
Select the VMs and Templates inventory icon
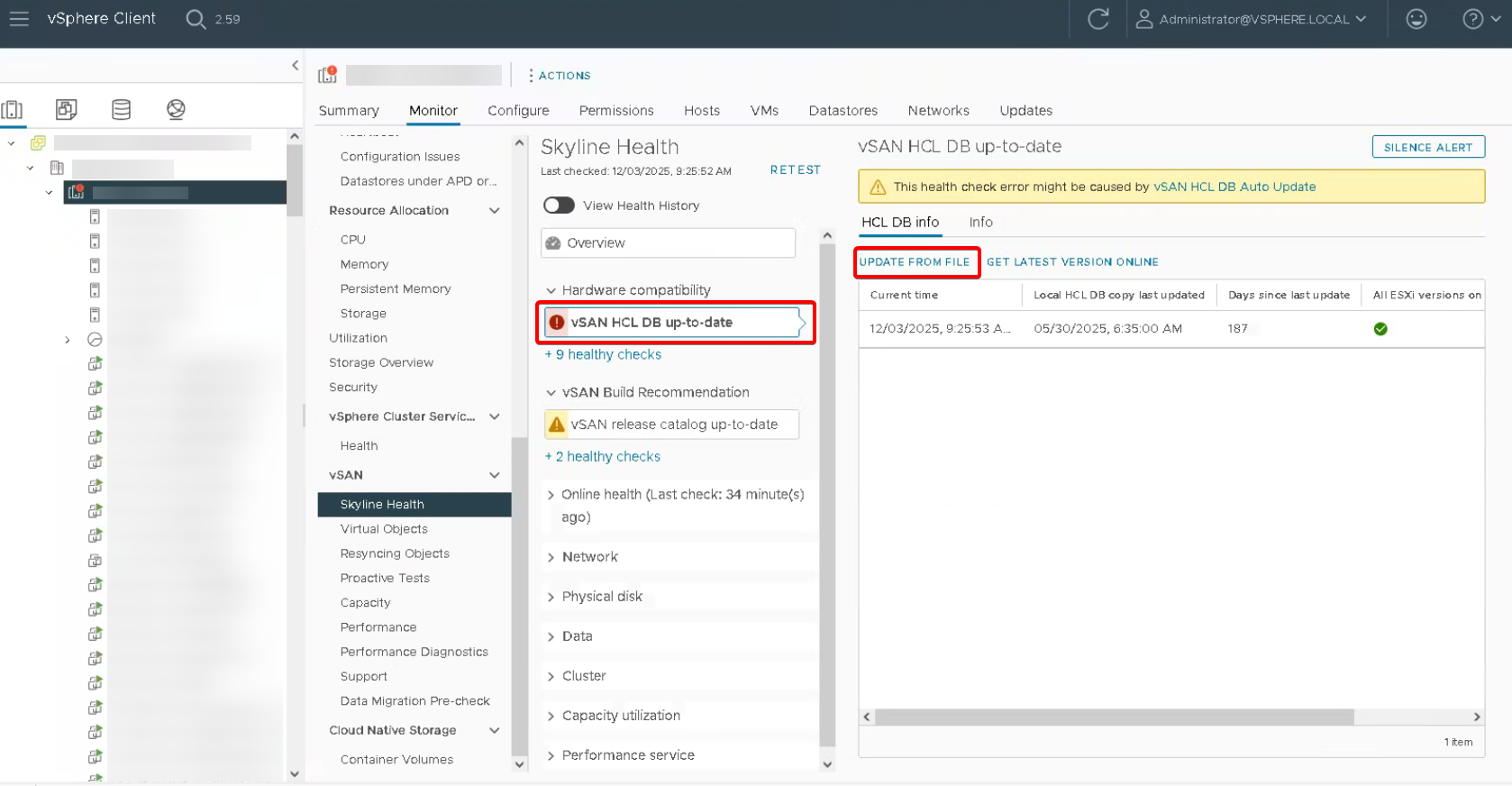66,110
